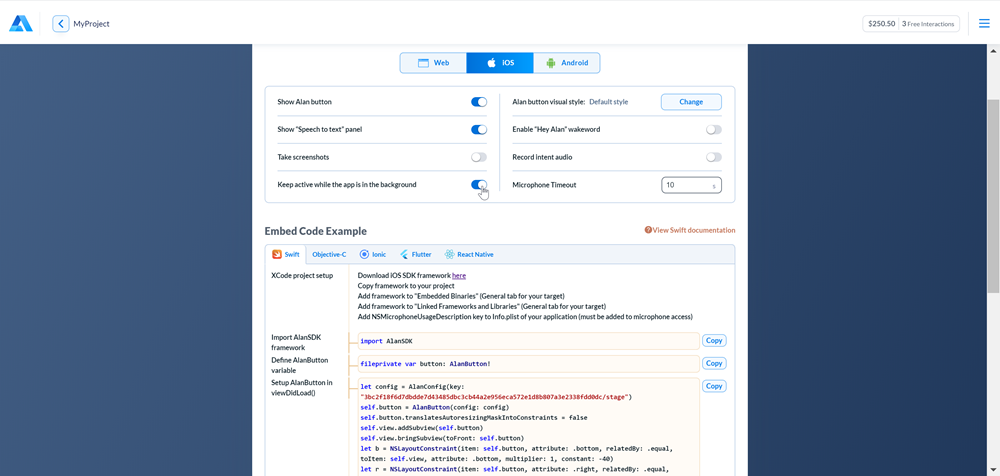The height and width of the screenshot is (476, 1000).
Task: Click the Microphone Timeout input field
Action: (x=685, y=185)
